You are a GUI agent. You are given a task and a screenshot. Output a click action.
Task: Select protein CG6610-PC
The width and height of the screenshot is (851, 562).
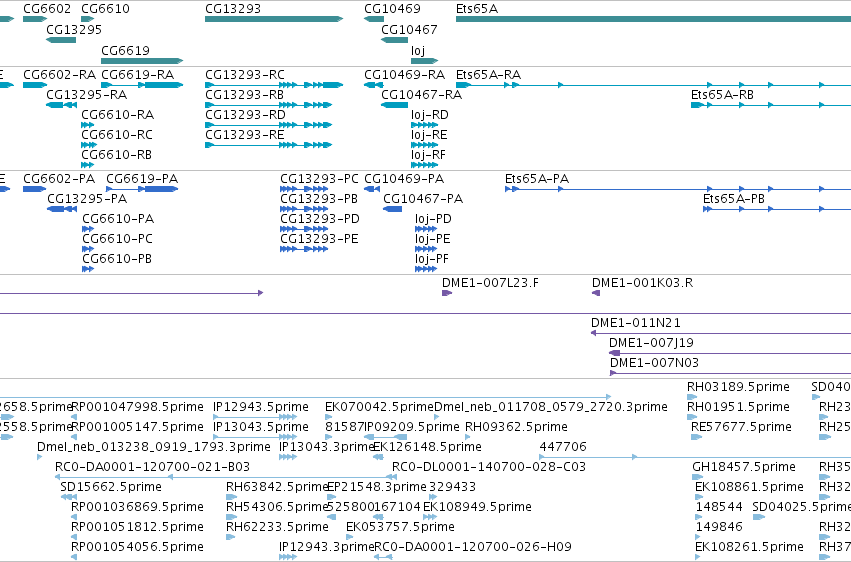point(117,239)
